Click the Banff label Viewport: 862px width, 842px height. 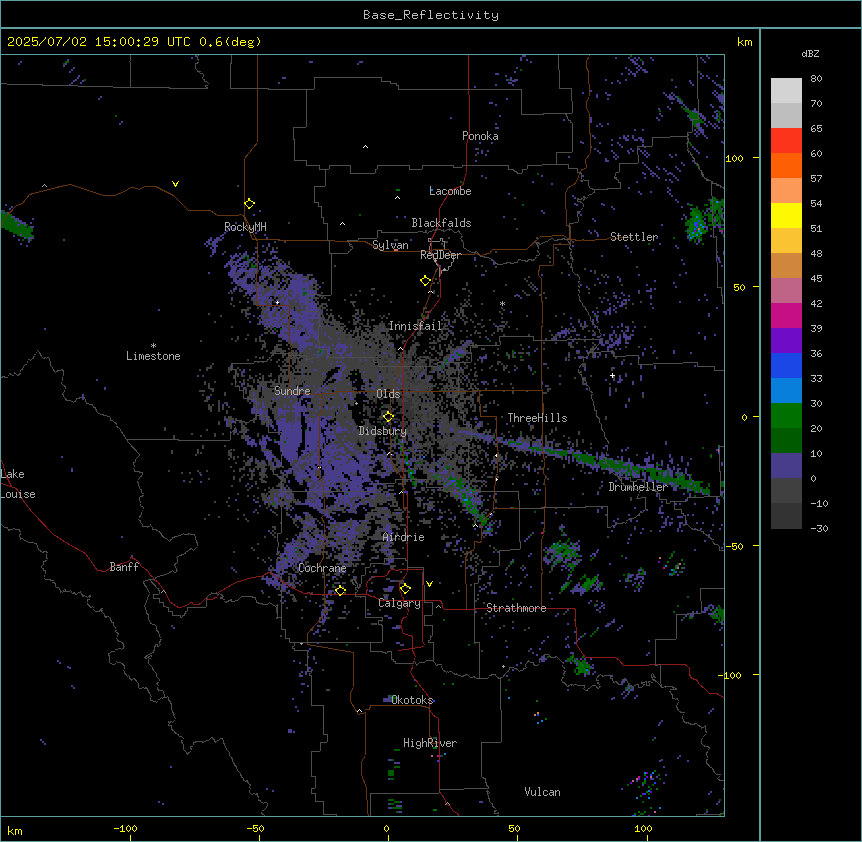coord(124,567)
